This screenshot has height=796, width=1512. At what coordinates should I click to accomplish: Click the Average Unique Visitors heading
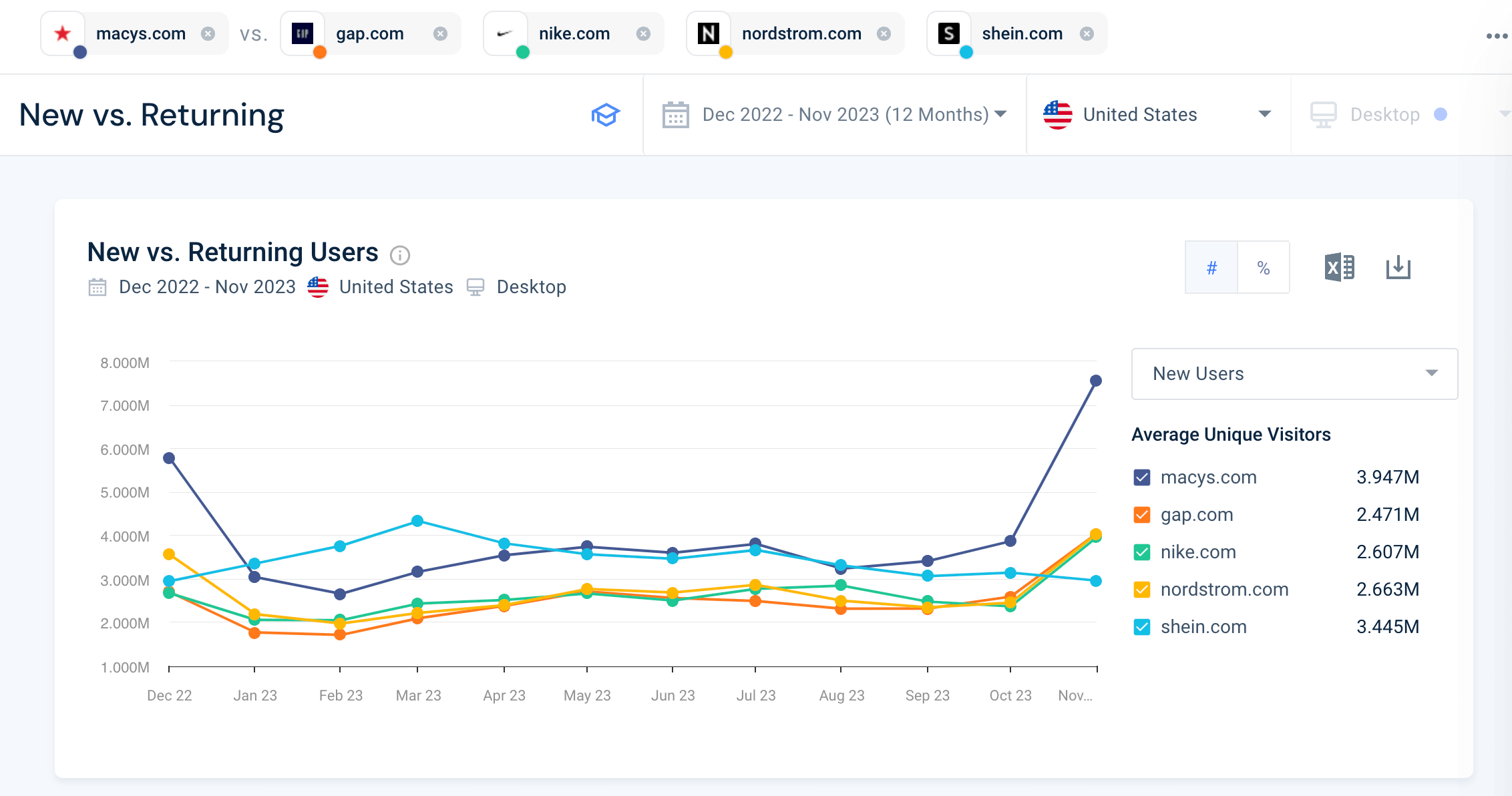coord(1231,435)
